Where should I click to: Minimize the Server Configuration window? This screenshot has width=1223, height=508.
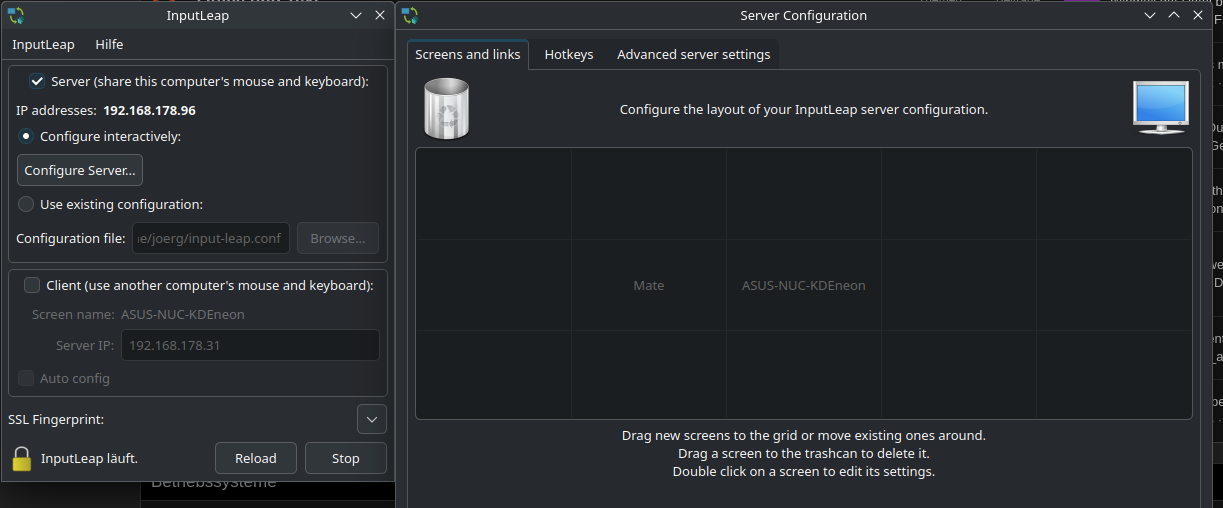(x=1152, y=15)
